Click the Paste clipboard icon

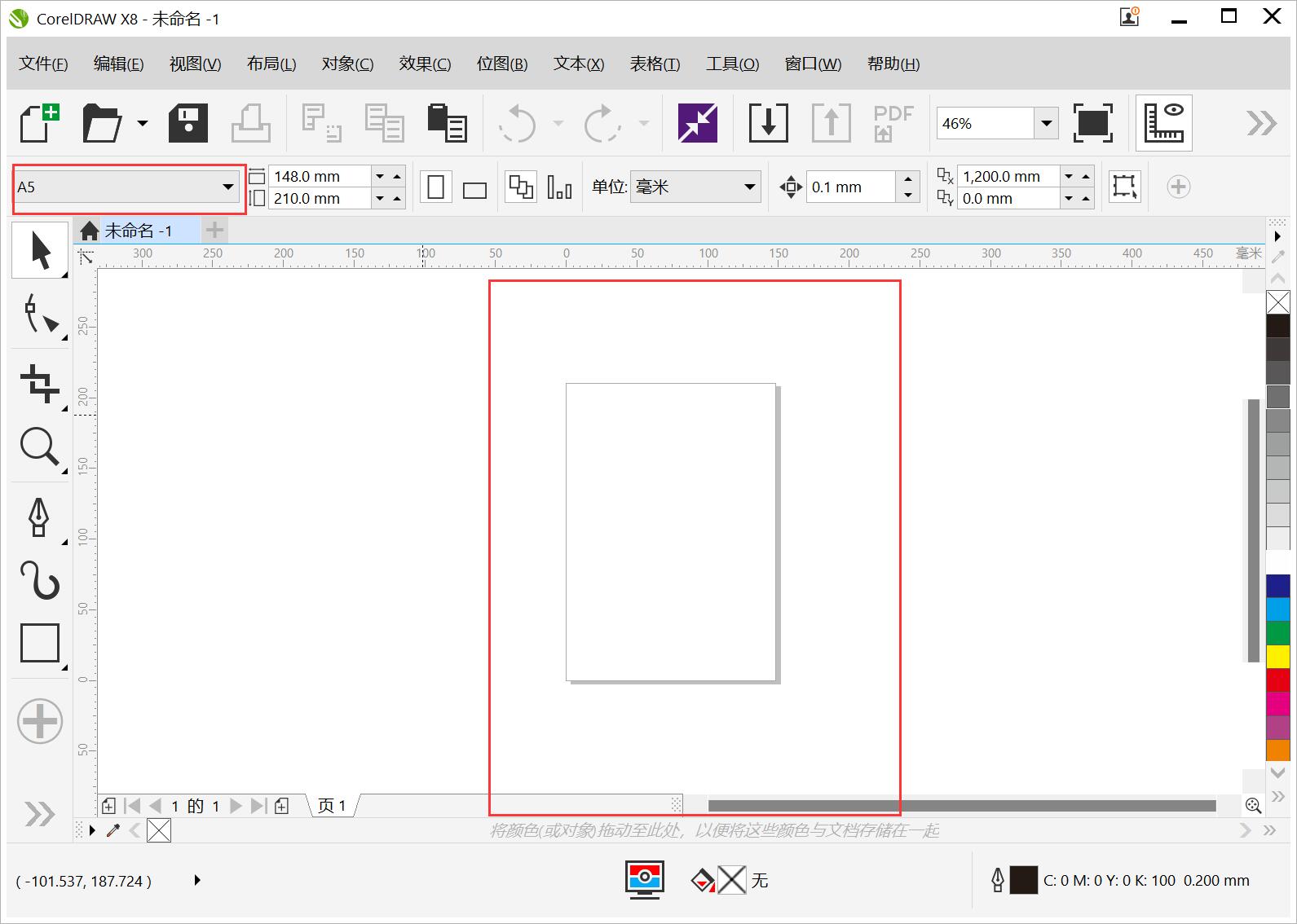click(x=448, y=123)
